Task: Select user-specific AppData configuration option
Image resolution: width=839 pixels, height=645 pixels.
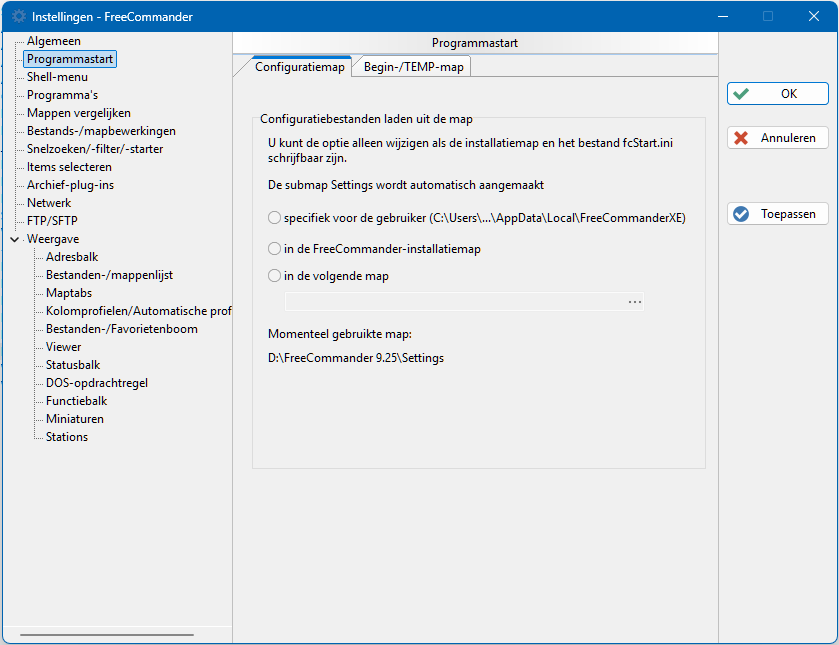Action: click(274, 218)
